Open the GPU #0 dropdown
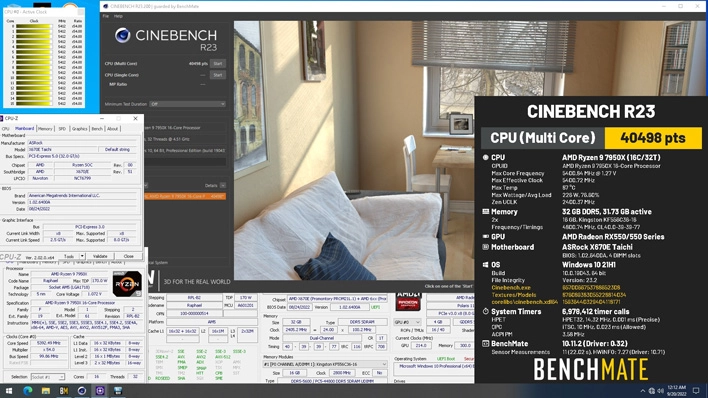 407,322
